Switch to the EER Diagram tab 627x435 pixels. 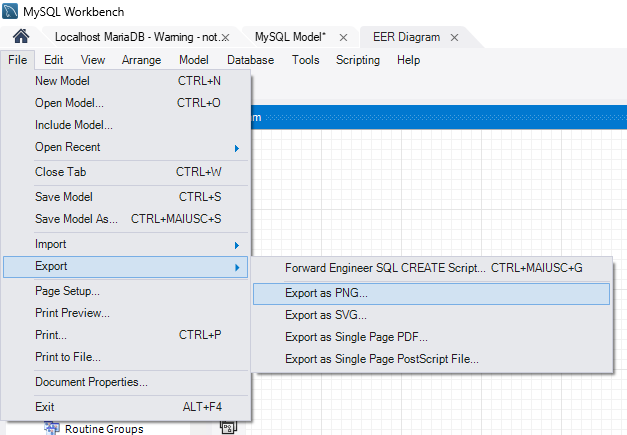coord(406,37)
